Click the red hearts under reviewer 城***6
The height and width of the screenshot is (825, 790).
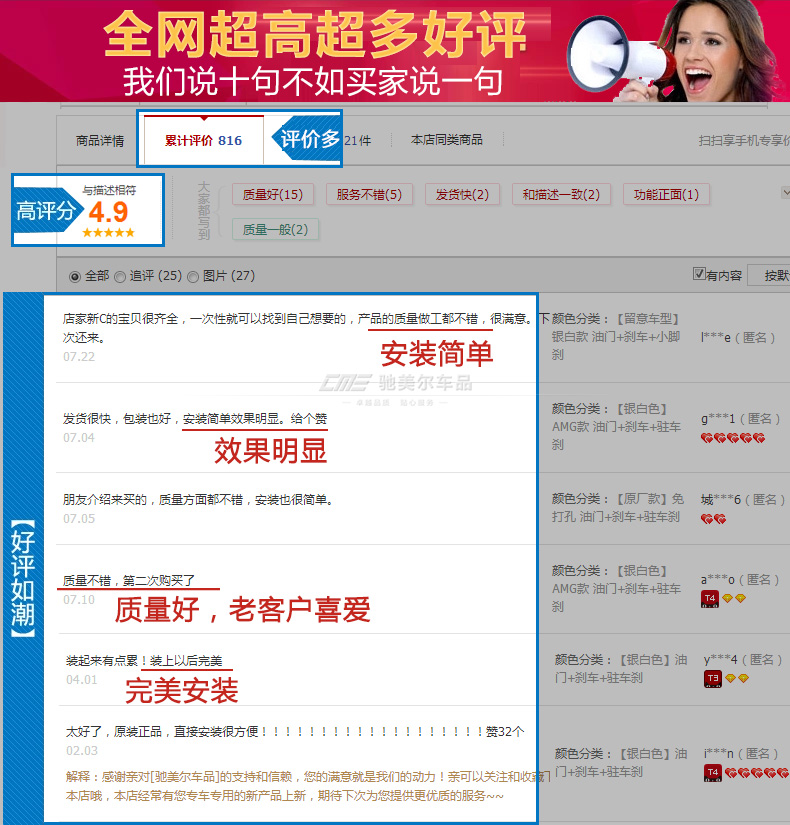pyautogui.click(x=713, y=519)
